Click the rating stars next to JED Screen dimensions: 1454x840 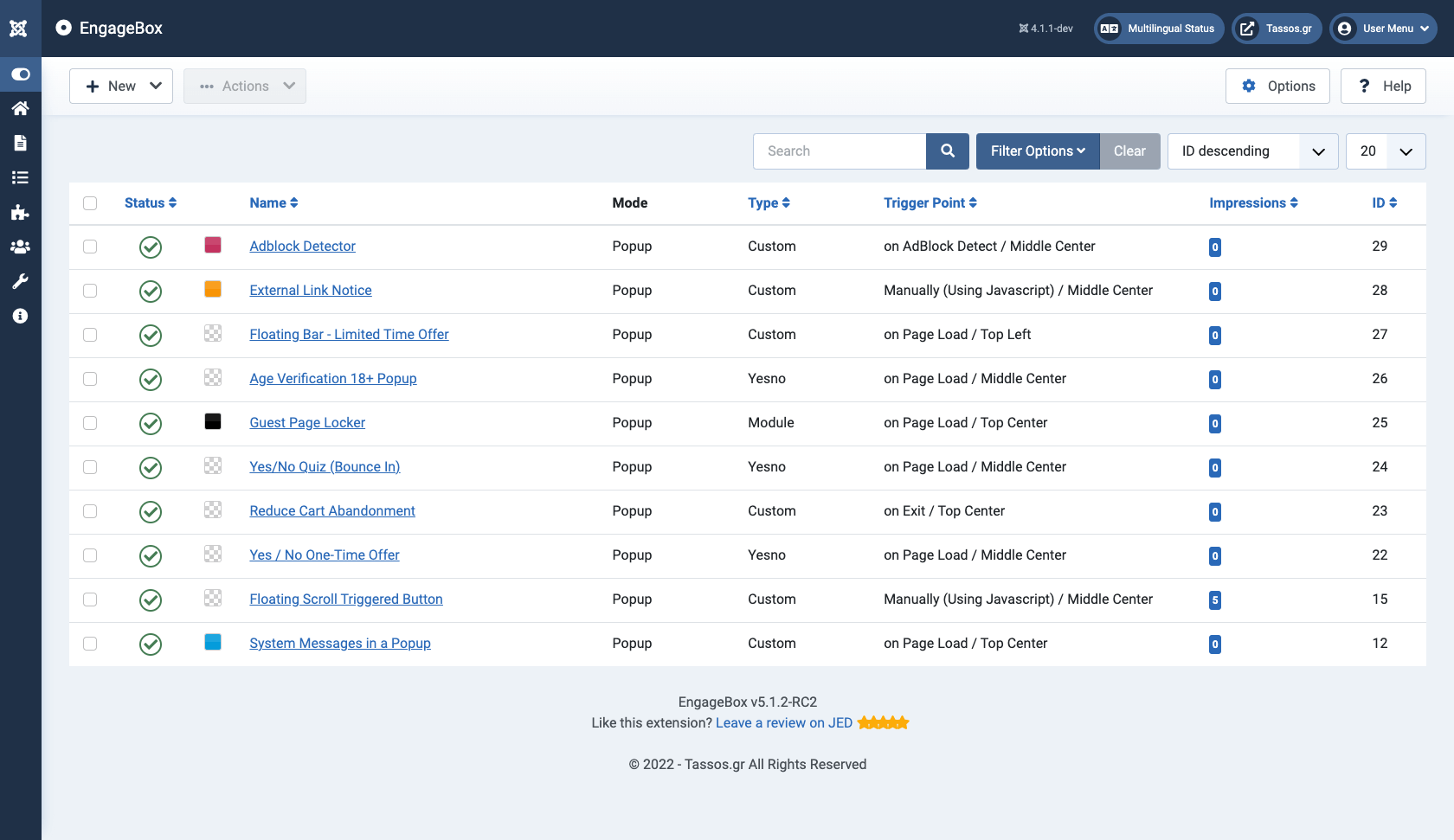click(884, 722)
